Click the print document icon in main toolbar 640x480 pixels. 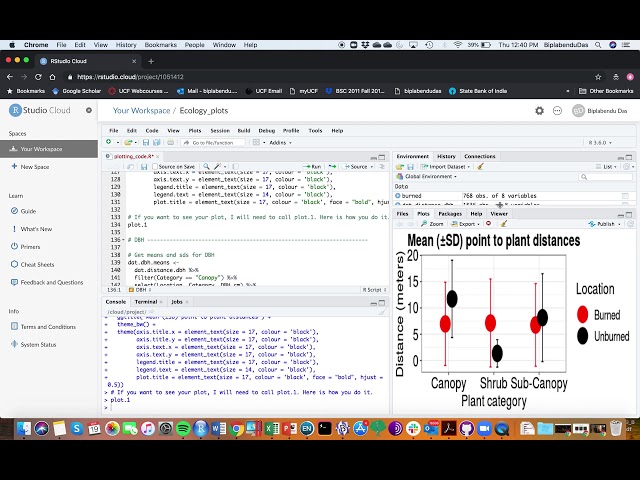pyautogui.click(x=171, y=142)
